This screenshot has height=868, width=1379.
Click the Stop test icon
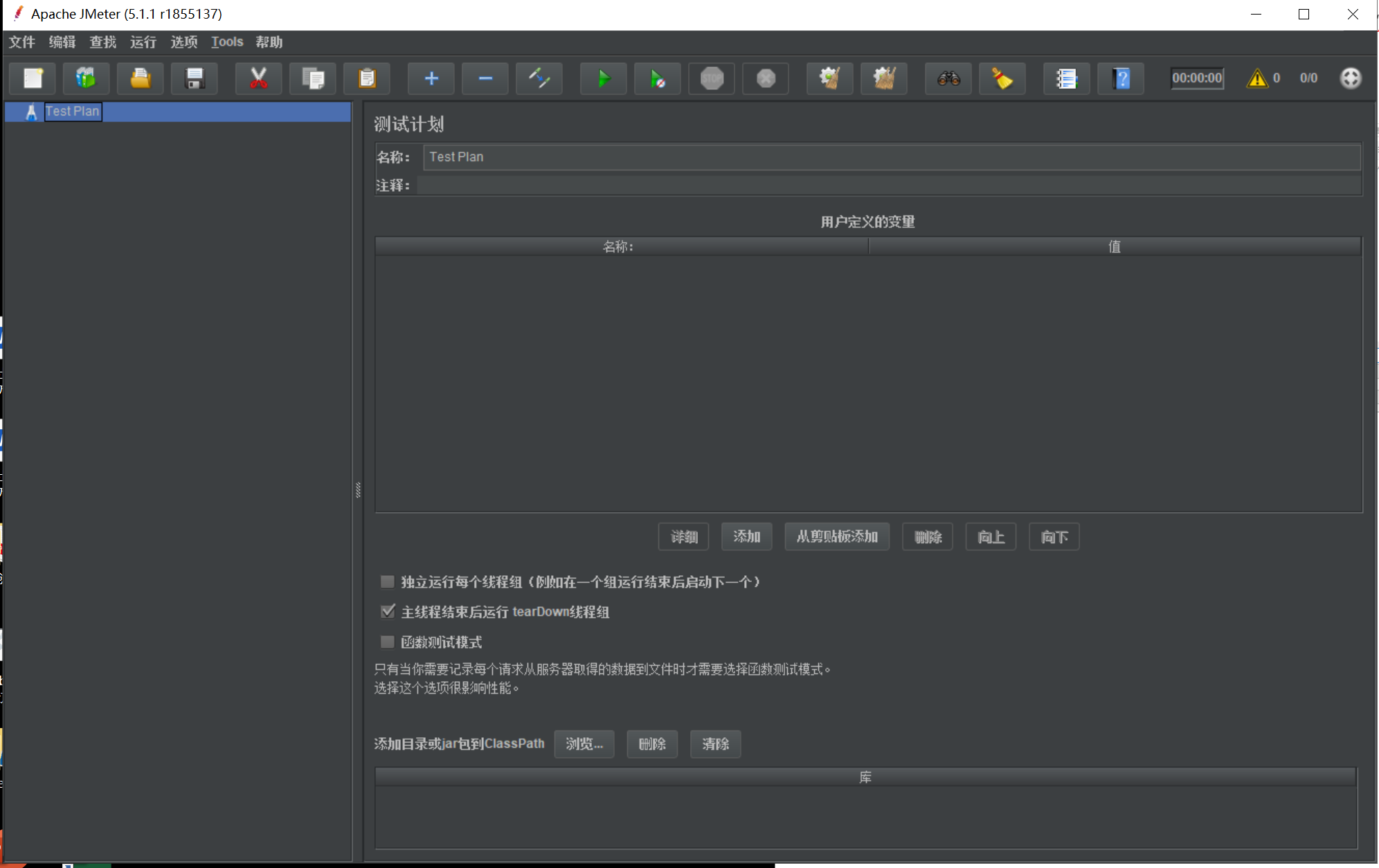tap(712, 78)
